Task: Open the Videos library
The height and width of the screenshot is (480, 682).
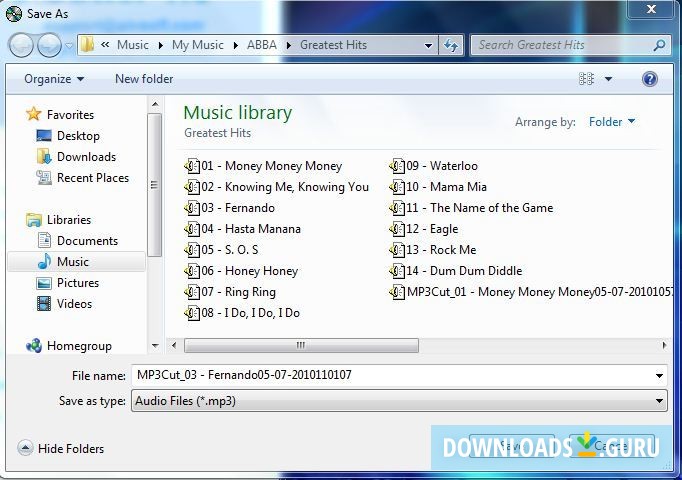Action: click(x=64, y=303)
